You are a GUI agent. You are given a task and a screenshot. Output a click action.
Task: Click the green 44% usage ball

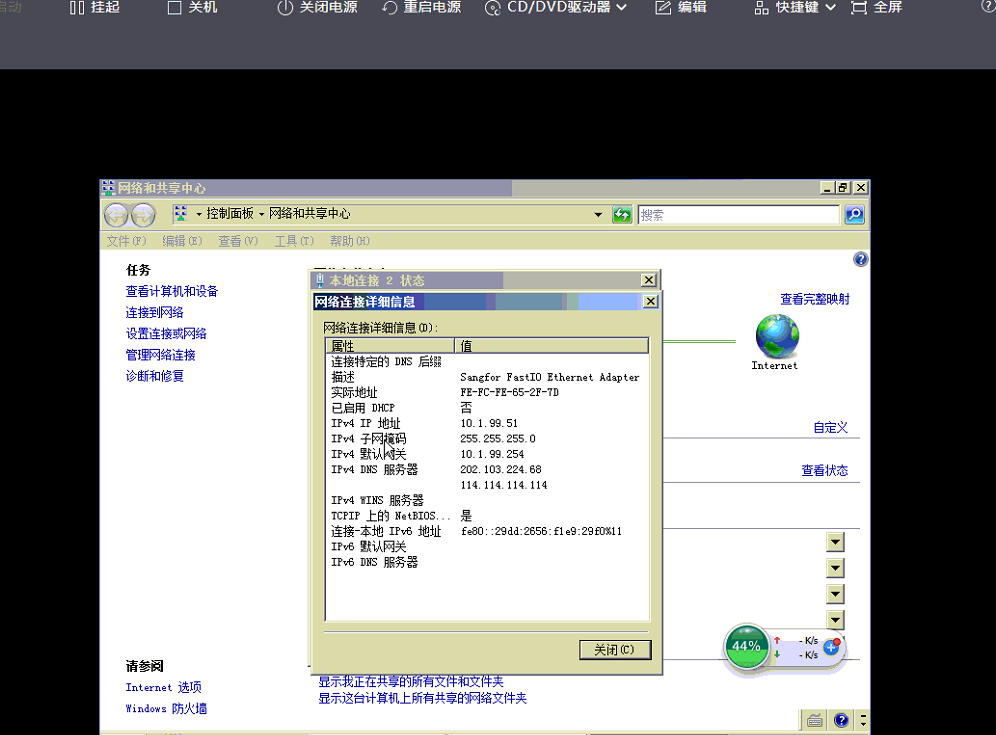746,647
